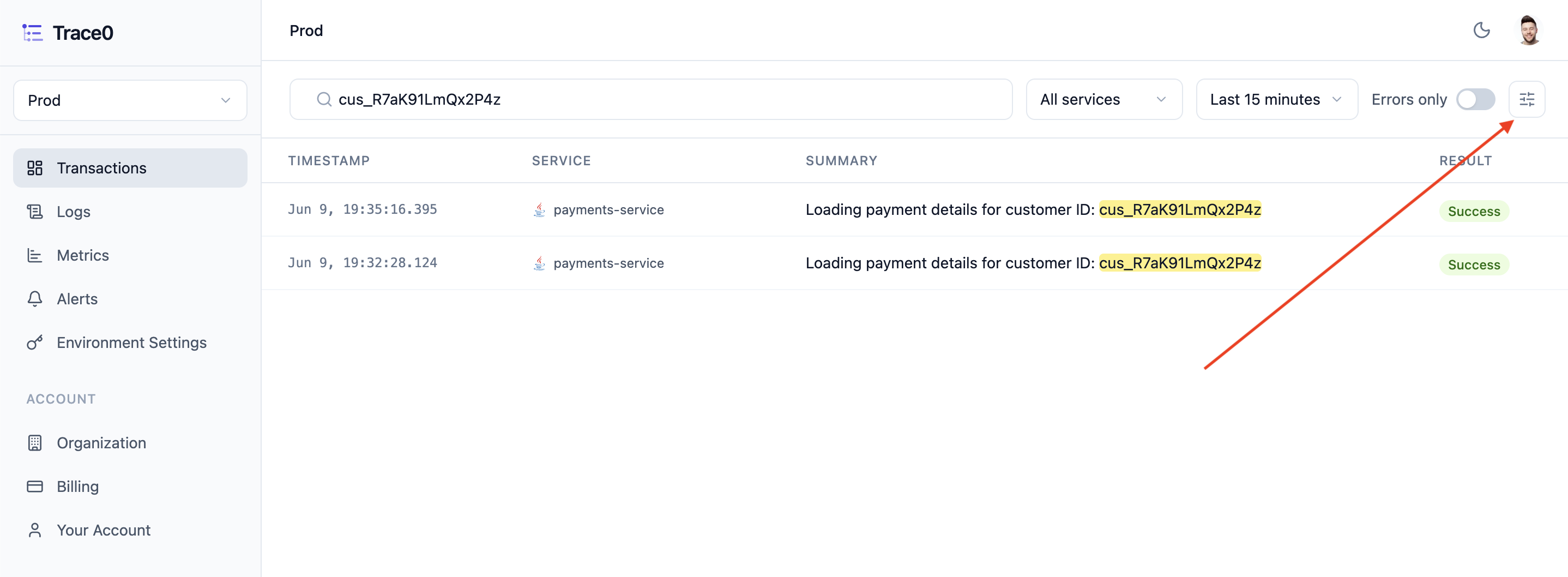Select timestamp Jun 9, 19:35:16.395
The width and height of the screenshot is (1568, 577).
pos(362,209)
